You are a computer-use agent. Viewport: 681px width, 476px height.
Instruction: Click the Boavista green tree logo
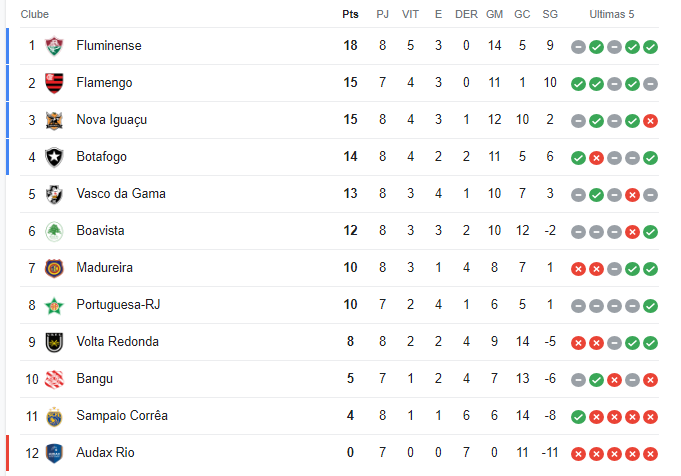coord(54,231)
